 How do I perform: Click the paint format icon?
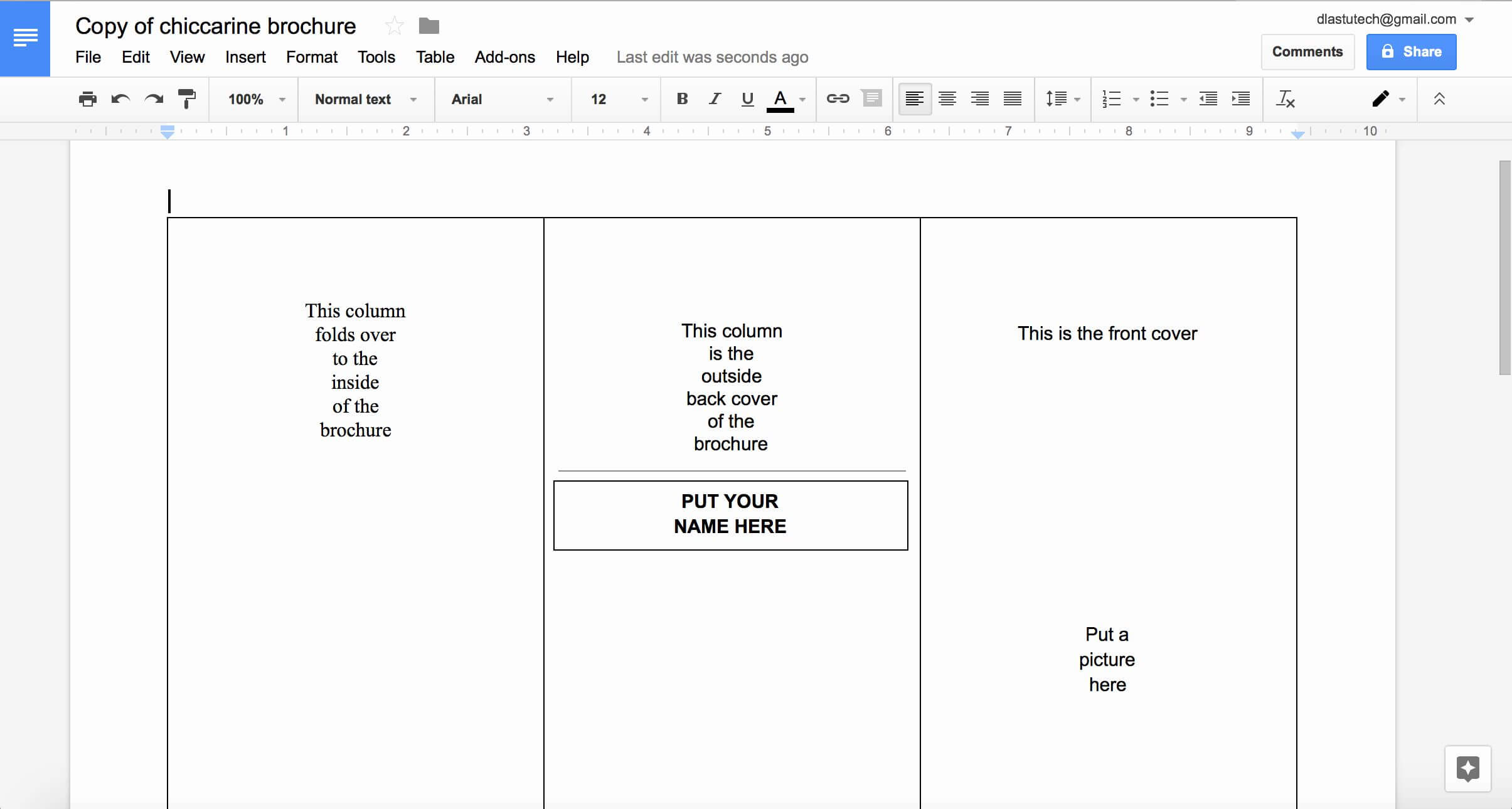(x=187, y=98)
